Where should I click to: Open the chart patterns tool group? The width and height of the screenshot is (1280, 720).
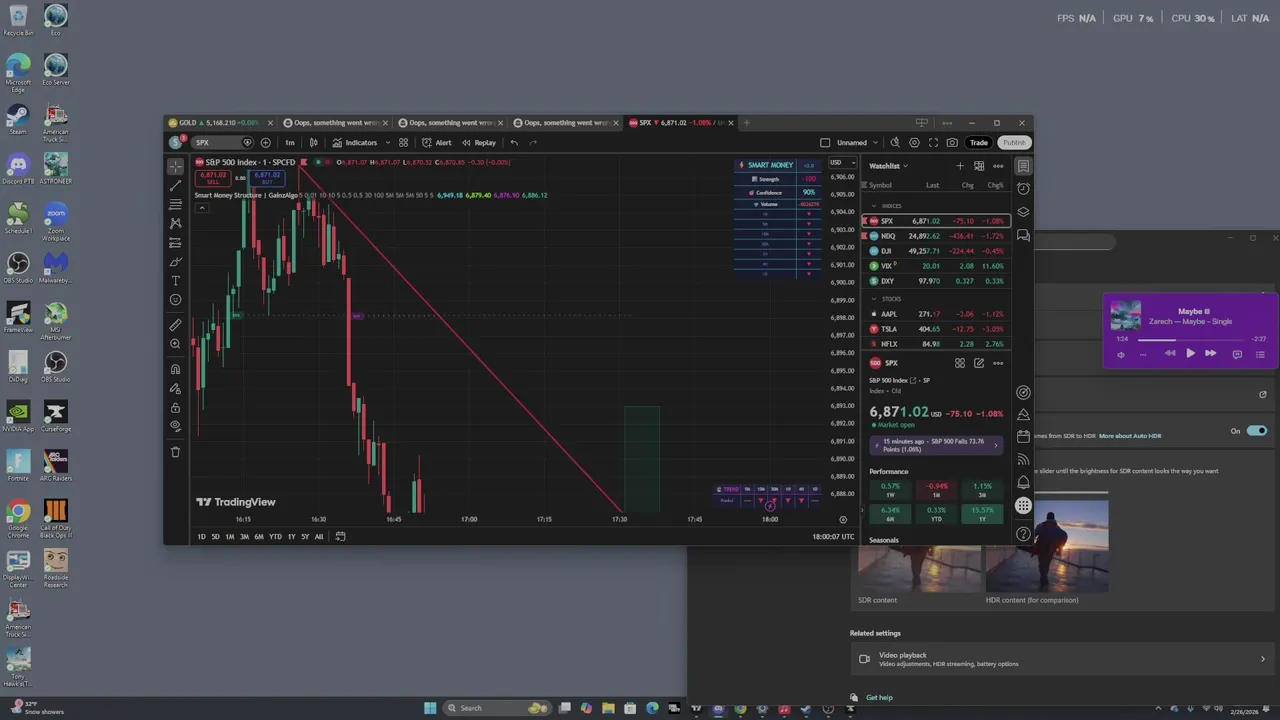click(175, 223)
